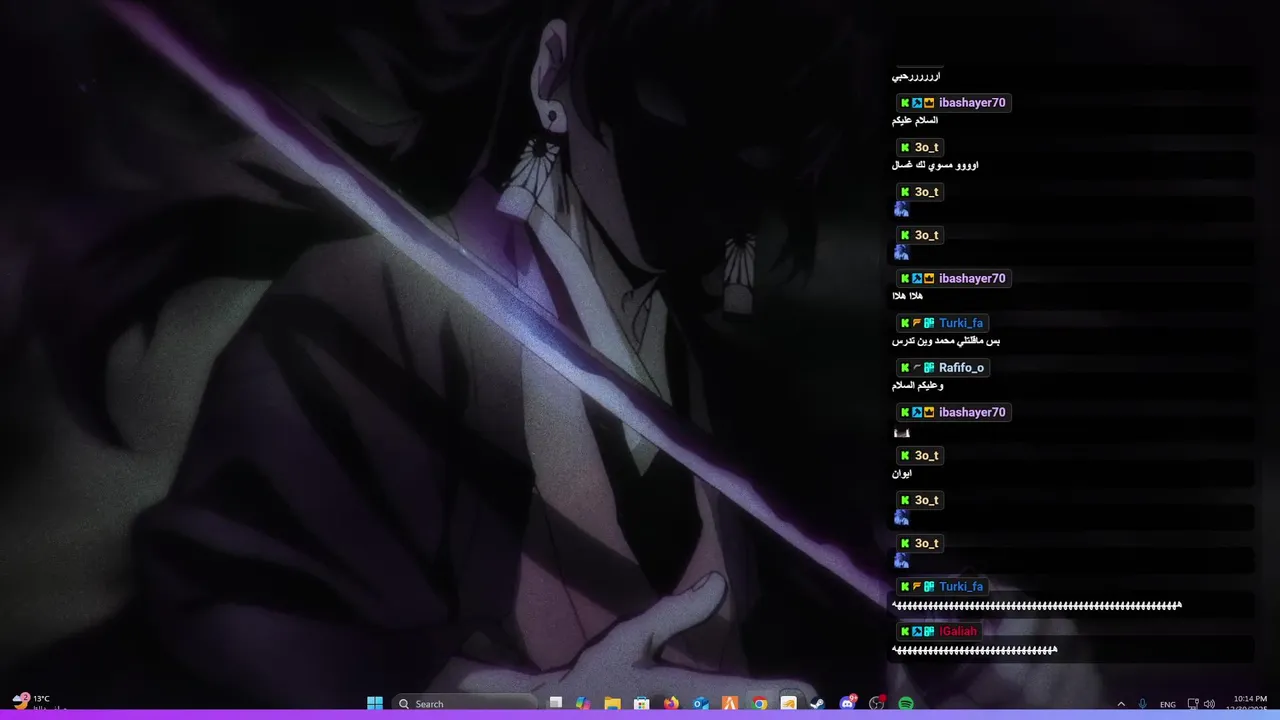1280x720 pixels.
Task: Launch Copilot from the taskbar
Action: (x=583, y=703)
